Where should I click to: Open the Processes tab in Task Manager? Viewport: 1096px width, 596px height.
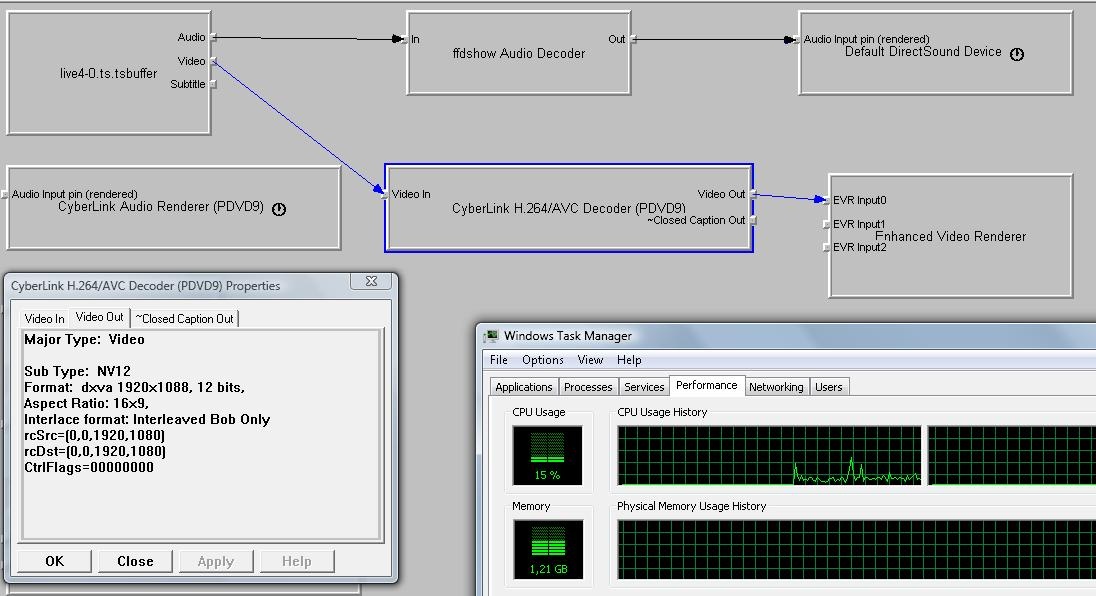point(588,387)
